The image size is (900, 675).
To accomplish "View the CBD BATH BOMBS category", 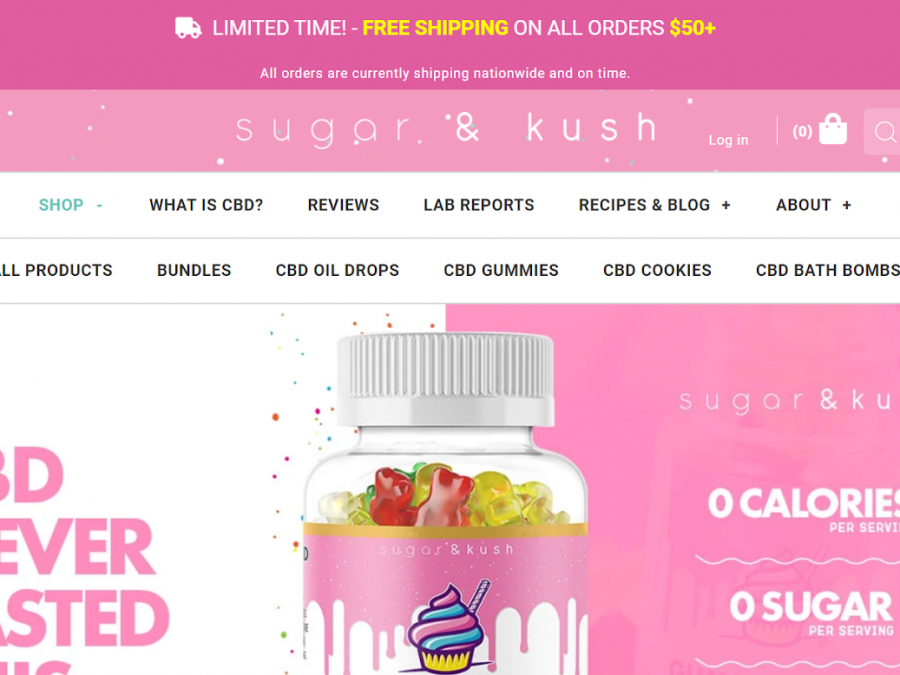I will tap(828, 270).
